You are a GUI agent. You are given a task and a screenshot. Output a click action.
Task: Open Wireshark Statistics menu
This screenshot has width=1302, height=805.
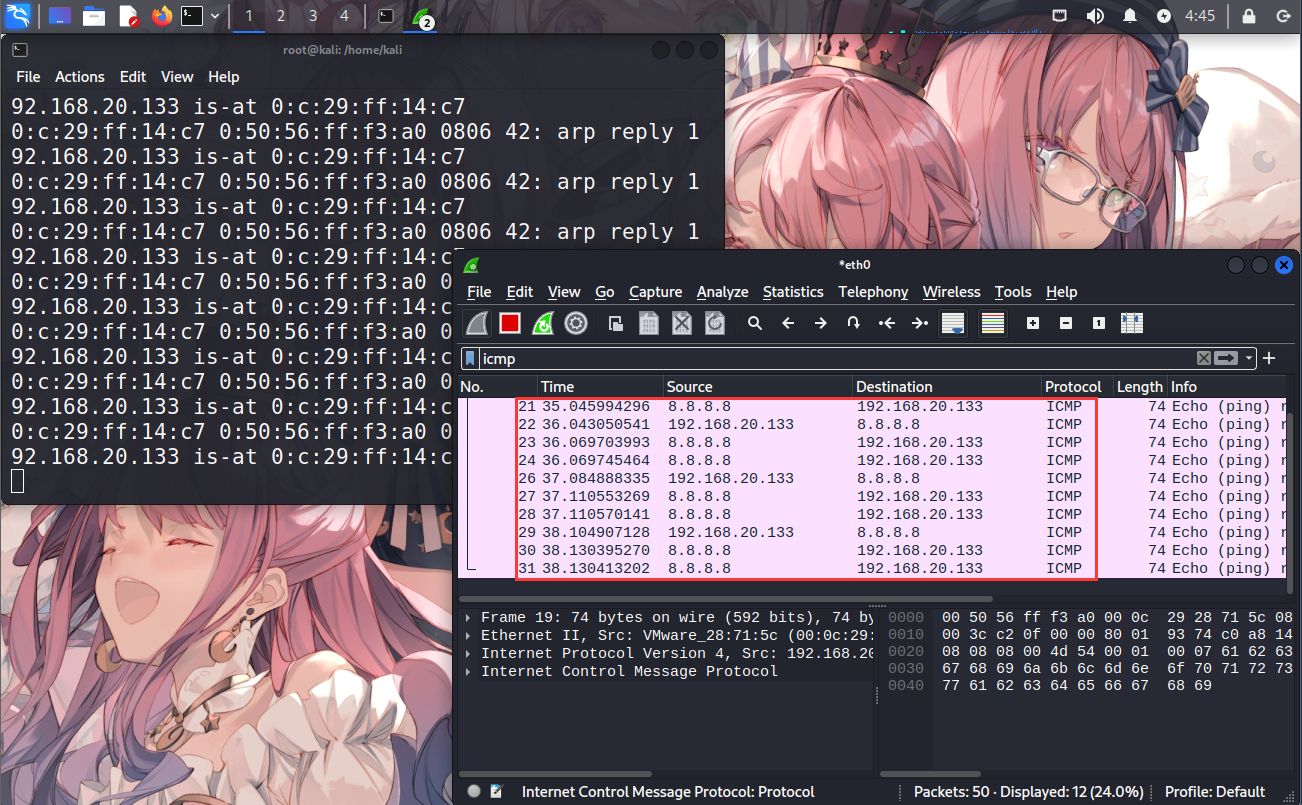tap(793, 292)
